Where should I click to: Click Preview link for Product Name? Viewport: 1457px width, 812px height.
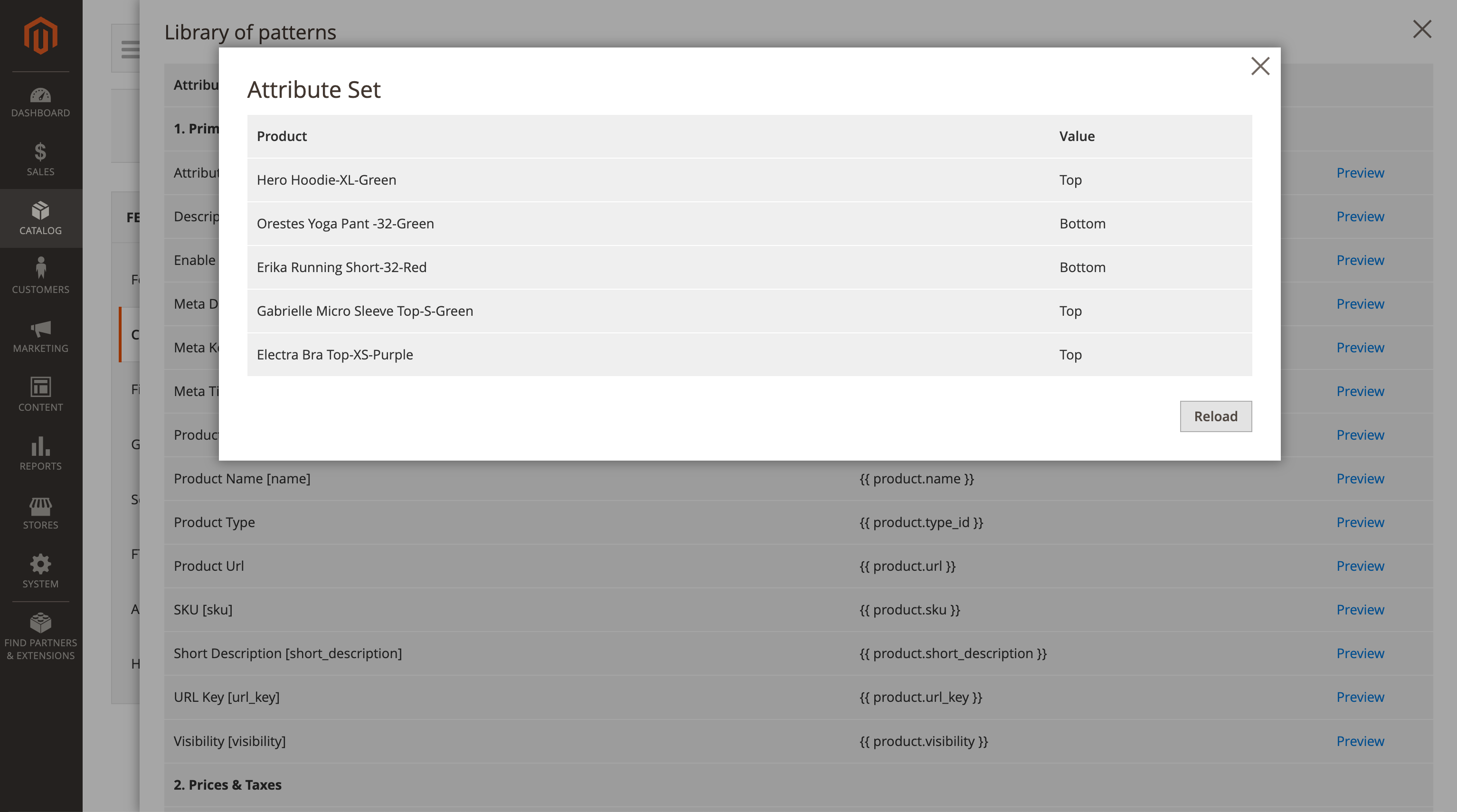[x=1360, y=478]
